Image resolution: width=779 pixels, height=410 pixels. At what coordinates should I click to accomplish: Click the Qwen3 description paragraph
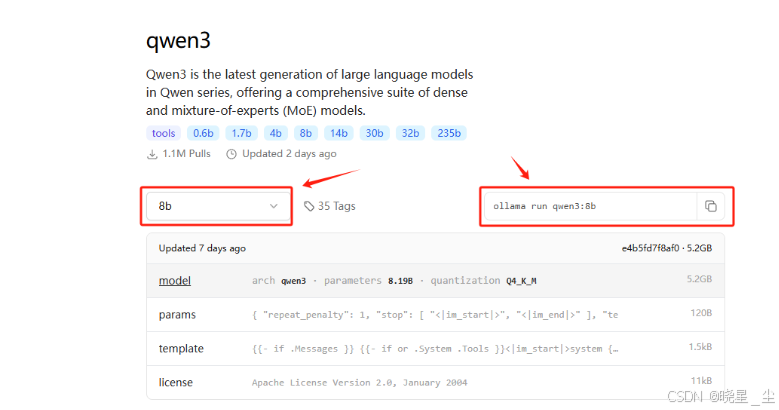coord(310,92)
